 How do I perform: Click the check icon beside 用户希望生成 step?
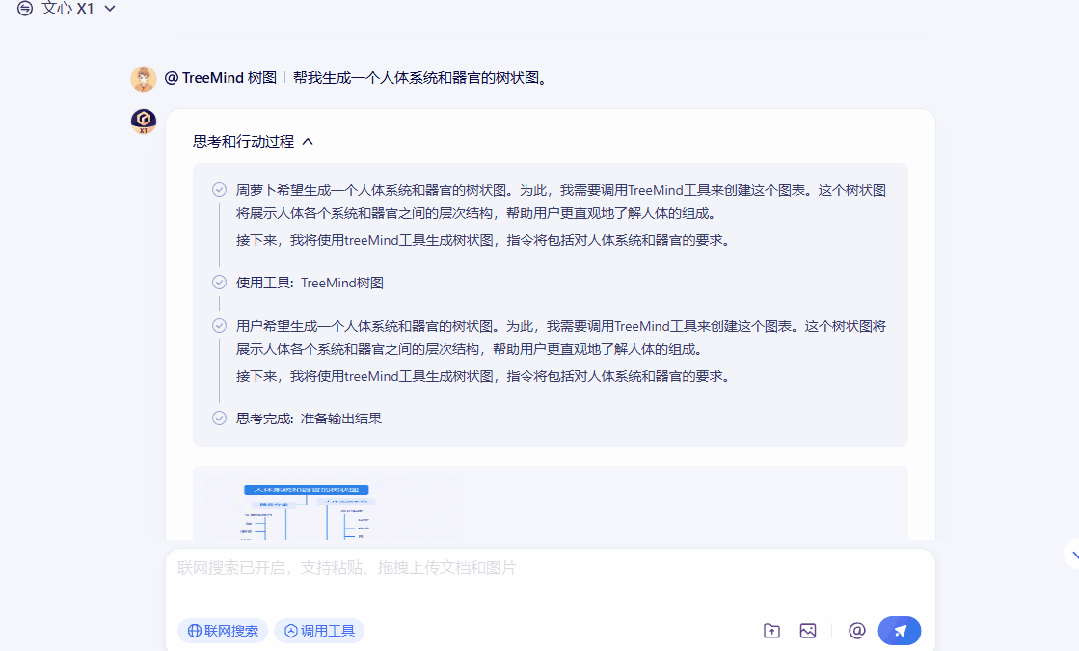220,326
